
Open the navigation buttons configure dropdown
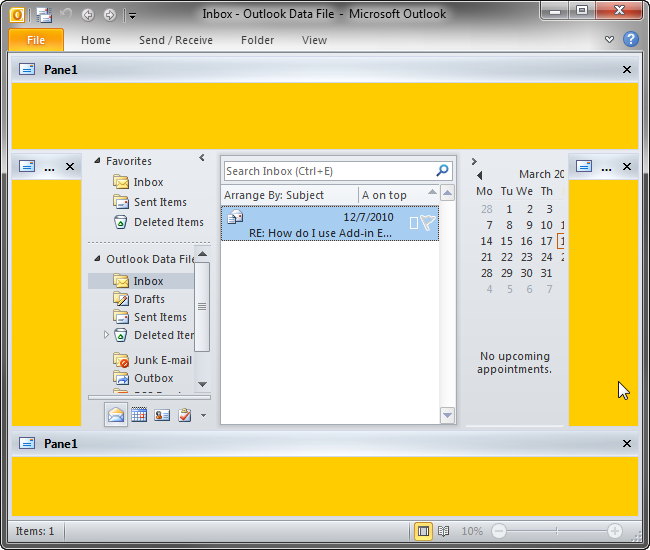[203, 415]
